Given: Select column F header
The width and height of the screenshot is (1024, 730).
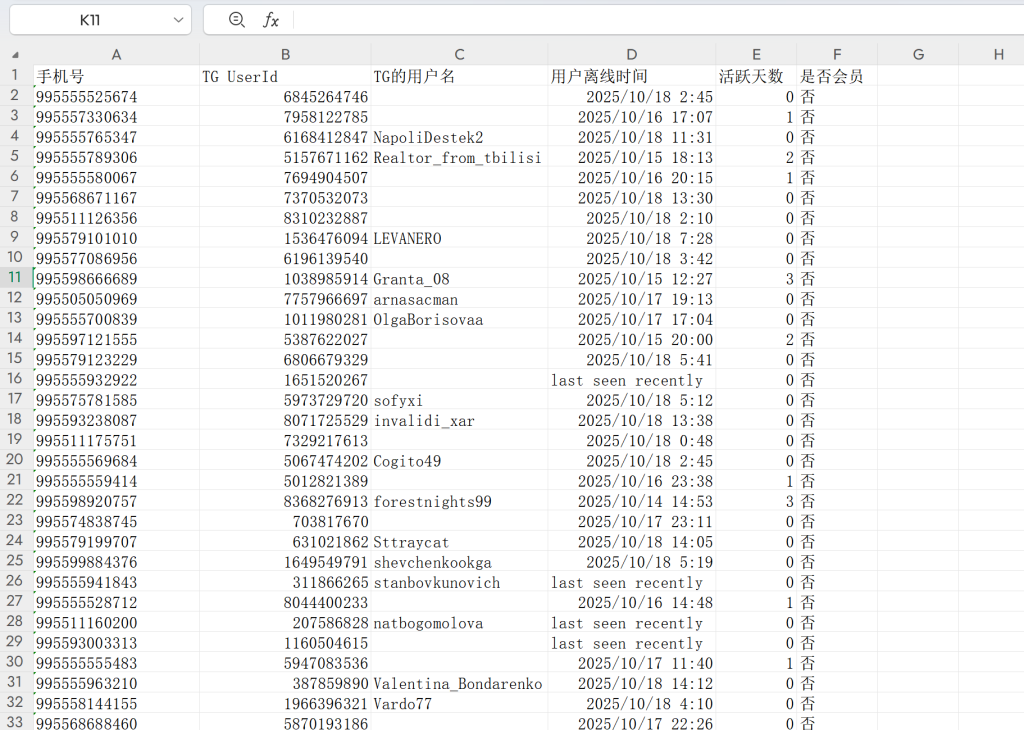Looking at the screenshot, I should click(837, 55).
